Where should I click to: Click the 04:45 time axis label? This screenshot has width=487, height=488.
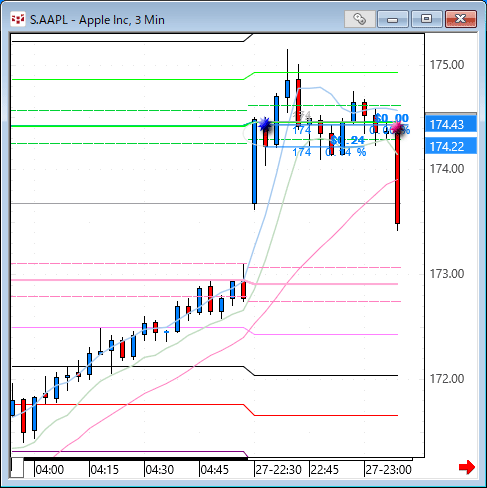click(x=215, y=470)
